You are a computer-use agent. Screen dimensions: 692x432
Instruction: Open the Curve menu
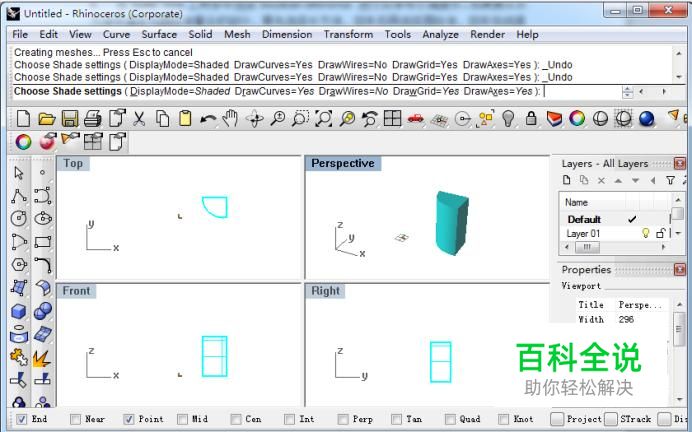point(117,34)
